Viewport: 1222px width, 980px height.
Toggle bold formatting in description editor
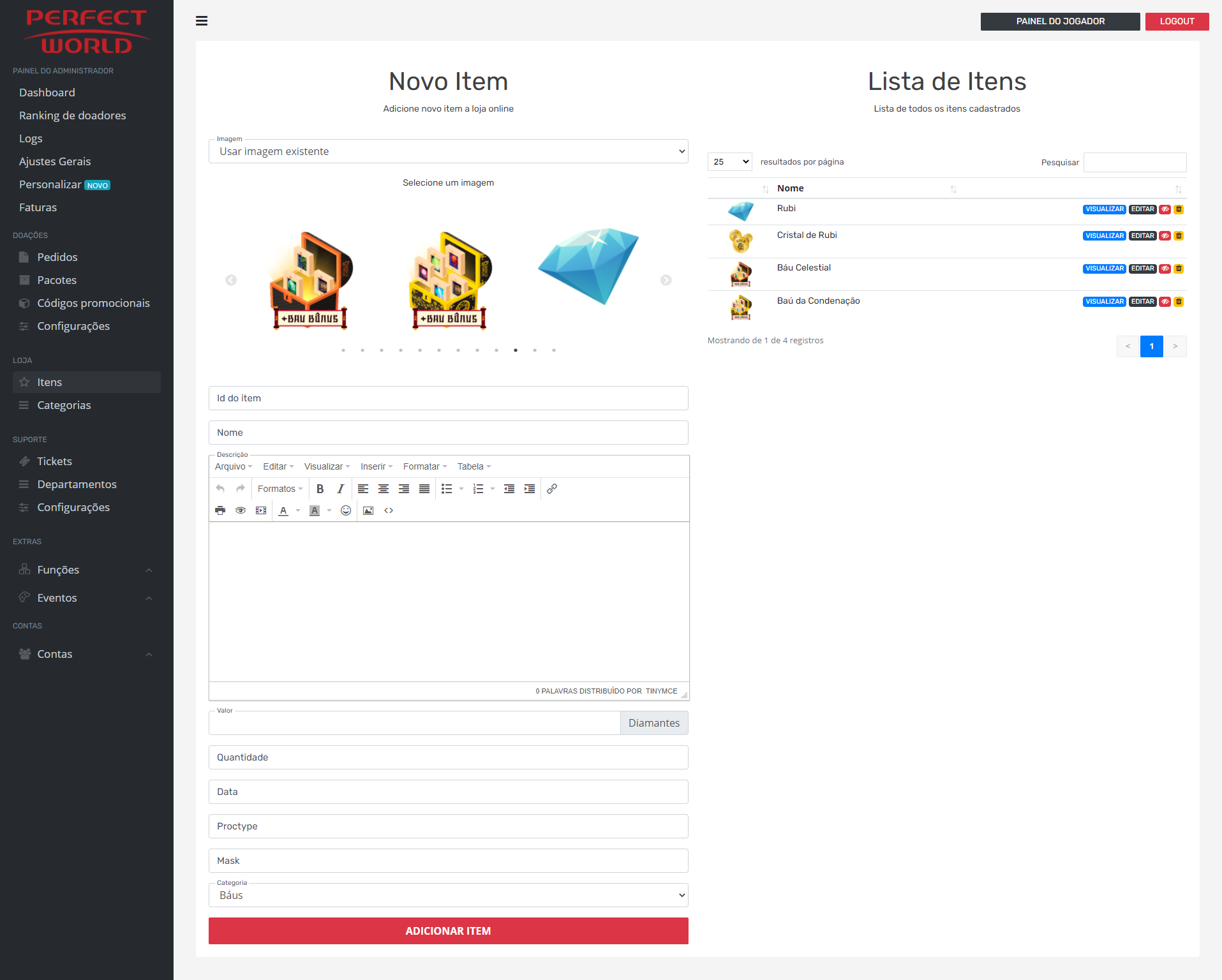(320, 489)
